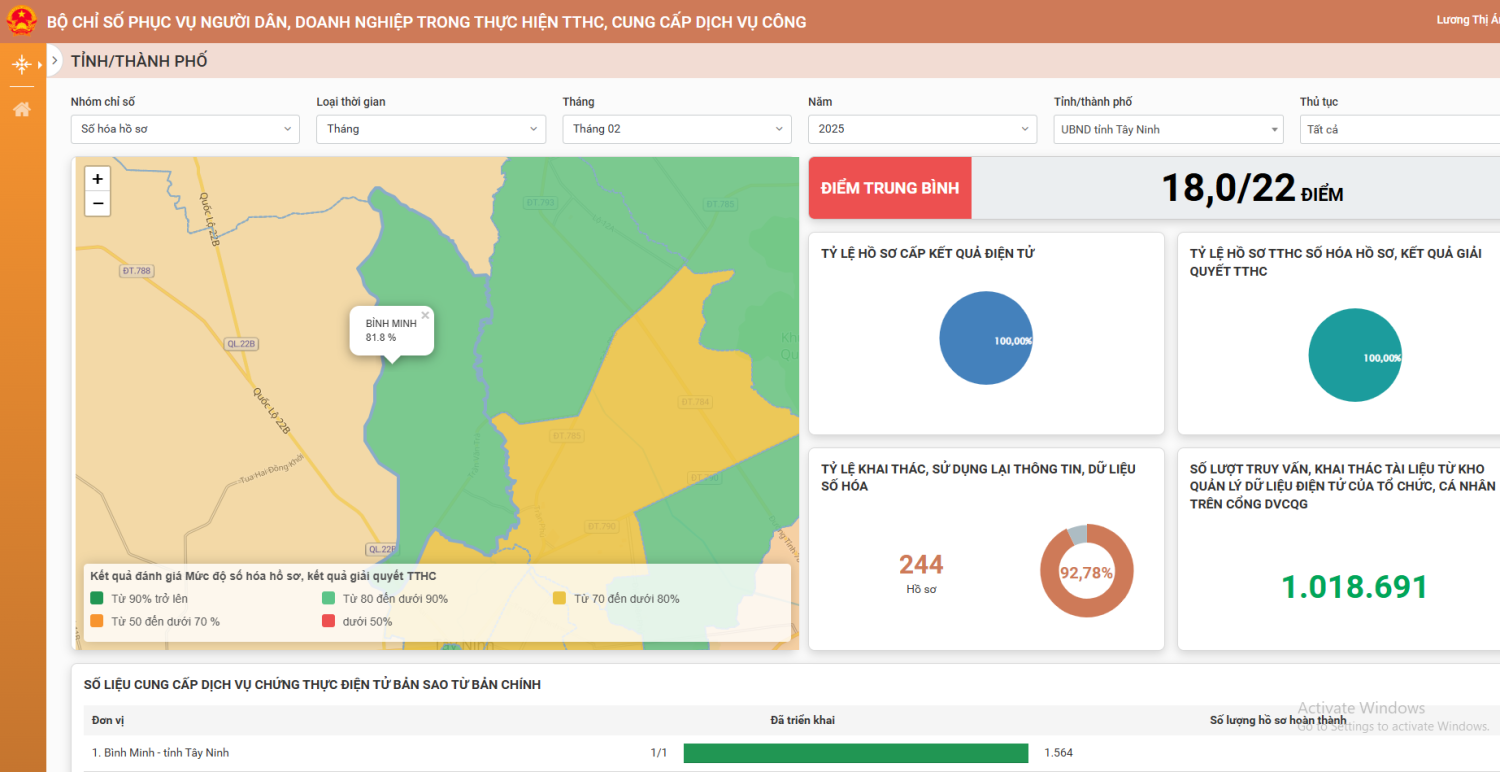Click the red 'dưới 50%' legend swatch
The height and width of the screenshot is (772, 1500).
tap(328, 621)
